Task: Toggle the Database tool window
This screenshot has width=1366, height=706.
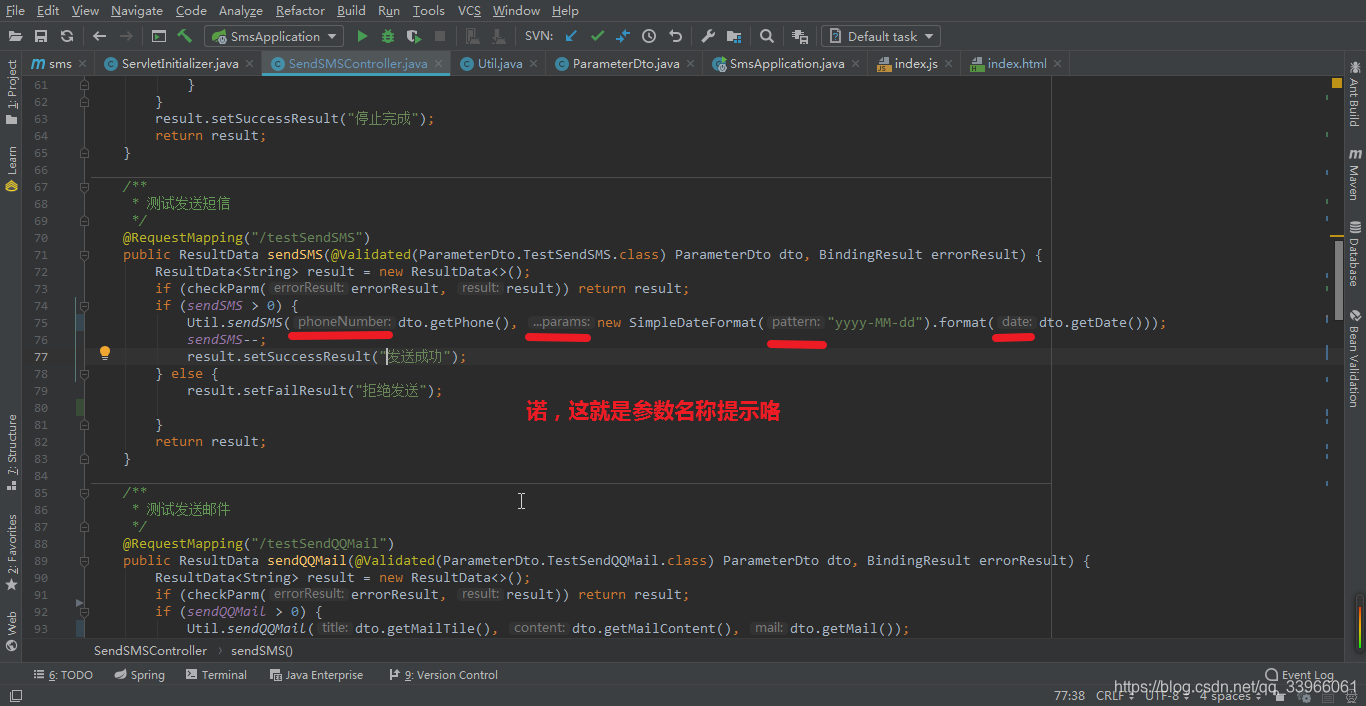Action: click(1354, 254)
